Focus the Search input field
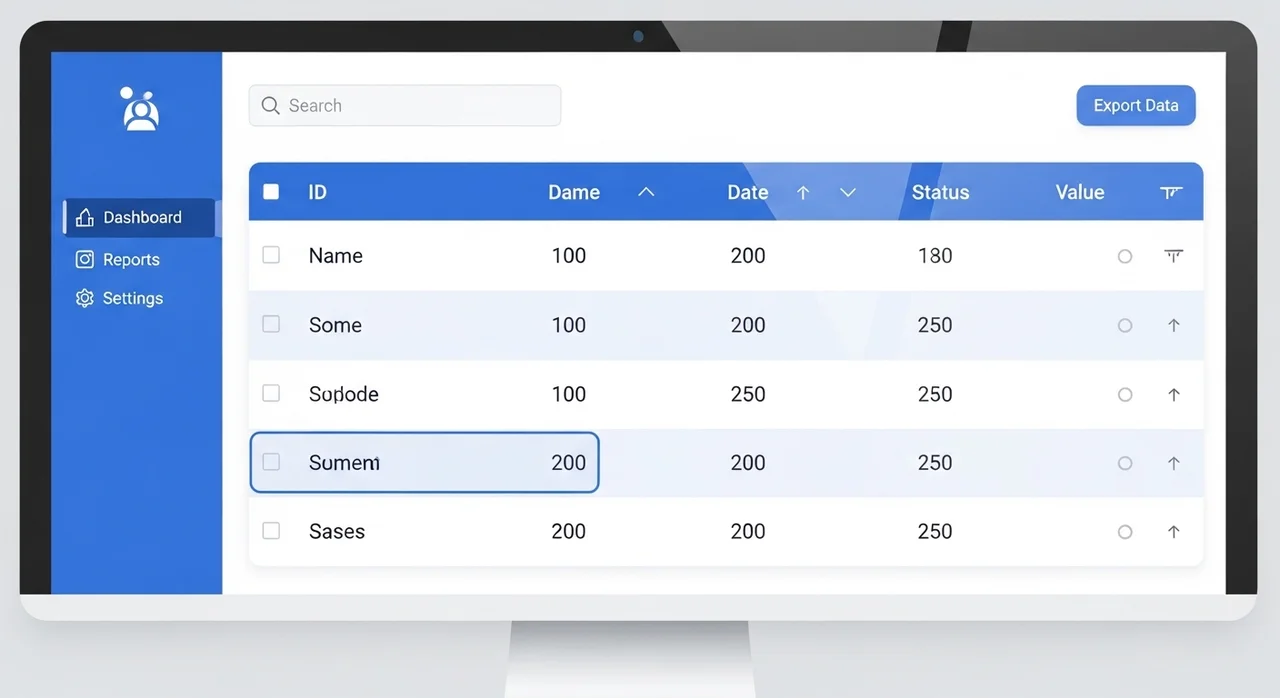Viewport: 1280px width, 698px height. pyautogui.click(x=405, y=105)
